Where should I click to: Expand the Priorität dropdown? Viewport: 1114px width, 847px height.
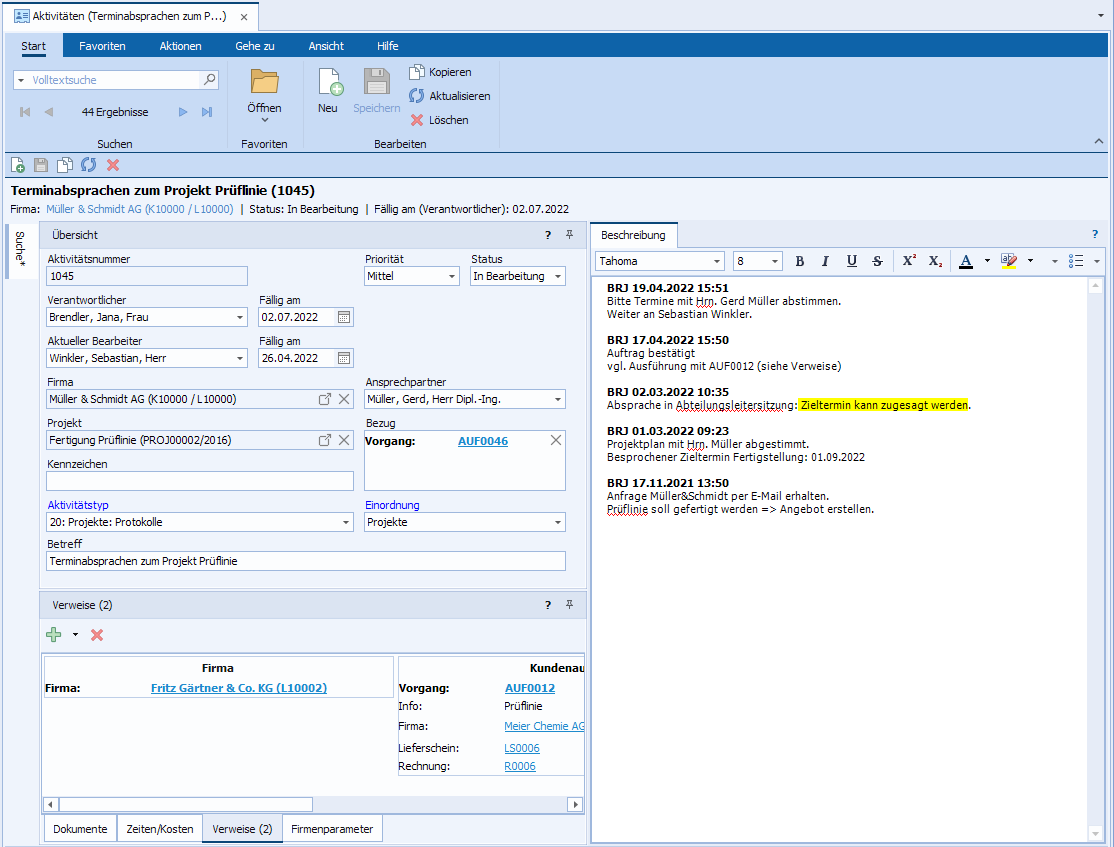point(452,276)
